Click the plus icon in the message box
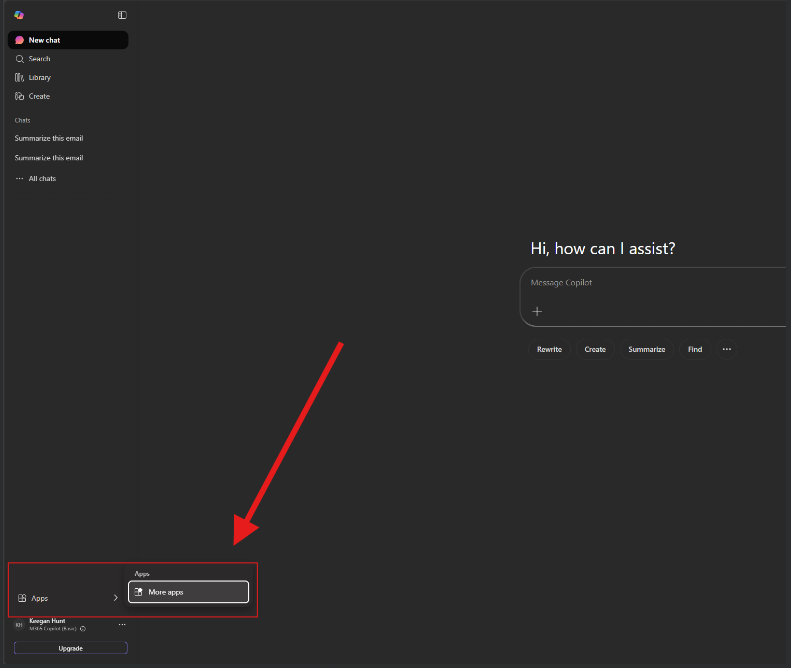 tap(537, 311)
